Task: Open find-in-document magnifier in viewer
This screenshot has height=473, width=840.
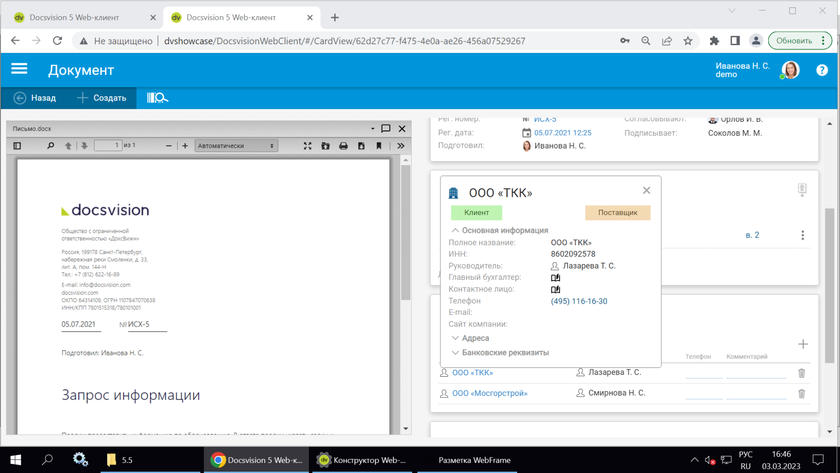Action: click(51, 146)
